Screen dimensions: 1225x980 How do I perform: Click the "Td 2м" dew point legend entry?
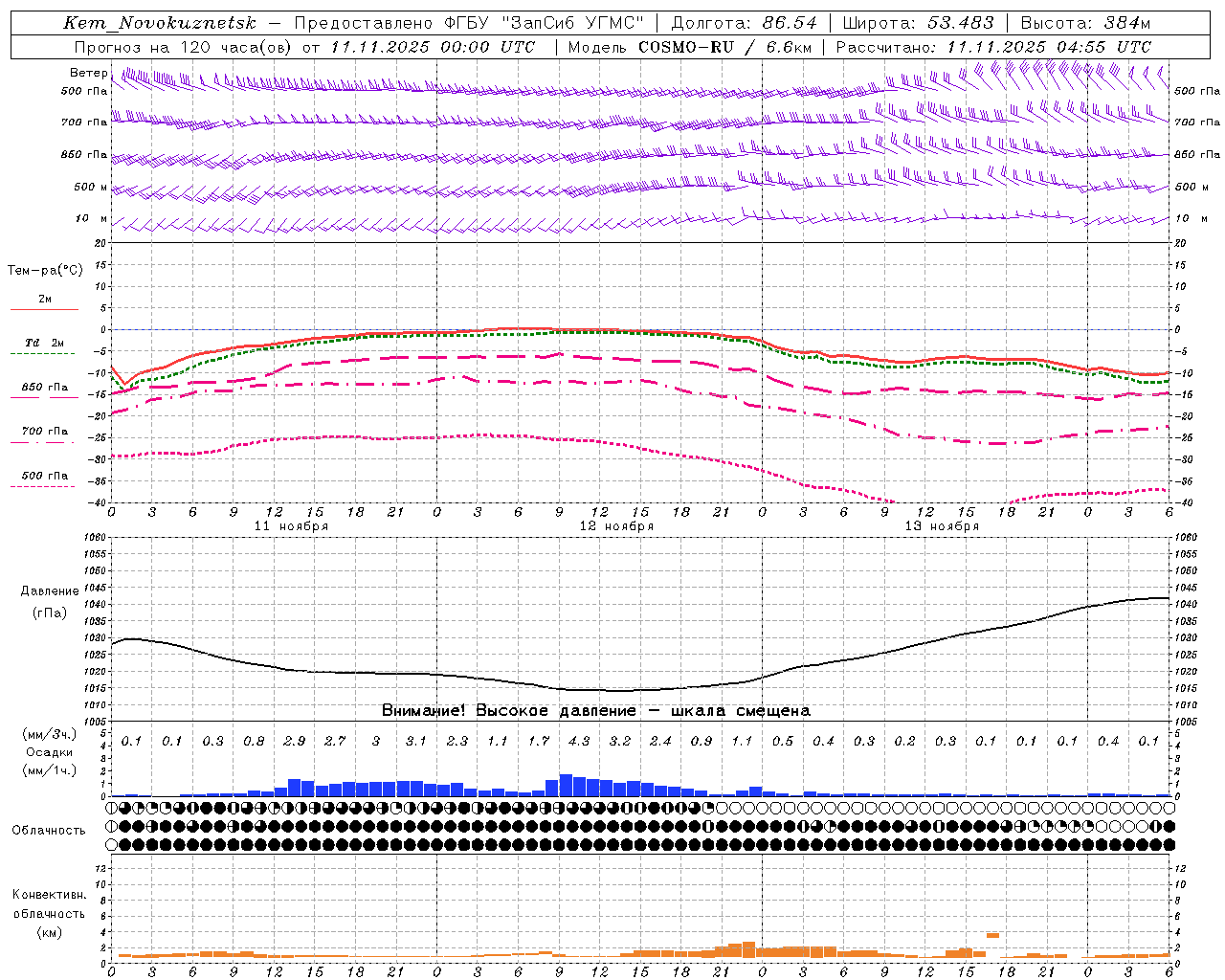click(x=45, y=343)
